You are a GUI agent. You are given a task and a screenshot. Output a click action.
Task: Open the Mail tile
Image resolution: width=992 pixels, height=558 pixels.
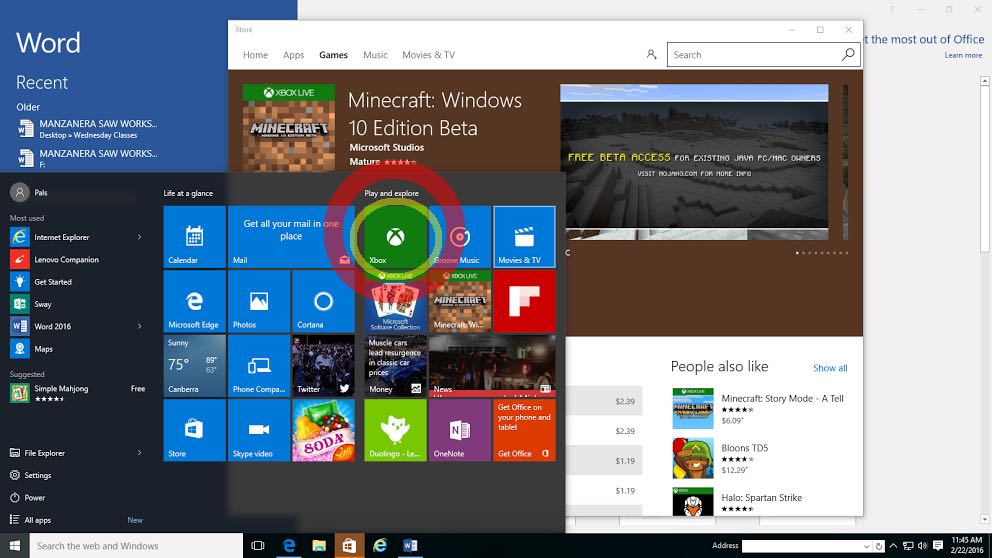coord(291,237)
